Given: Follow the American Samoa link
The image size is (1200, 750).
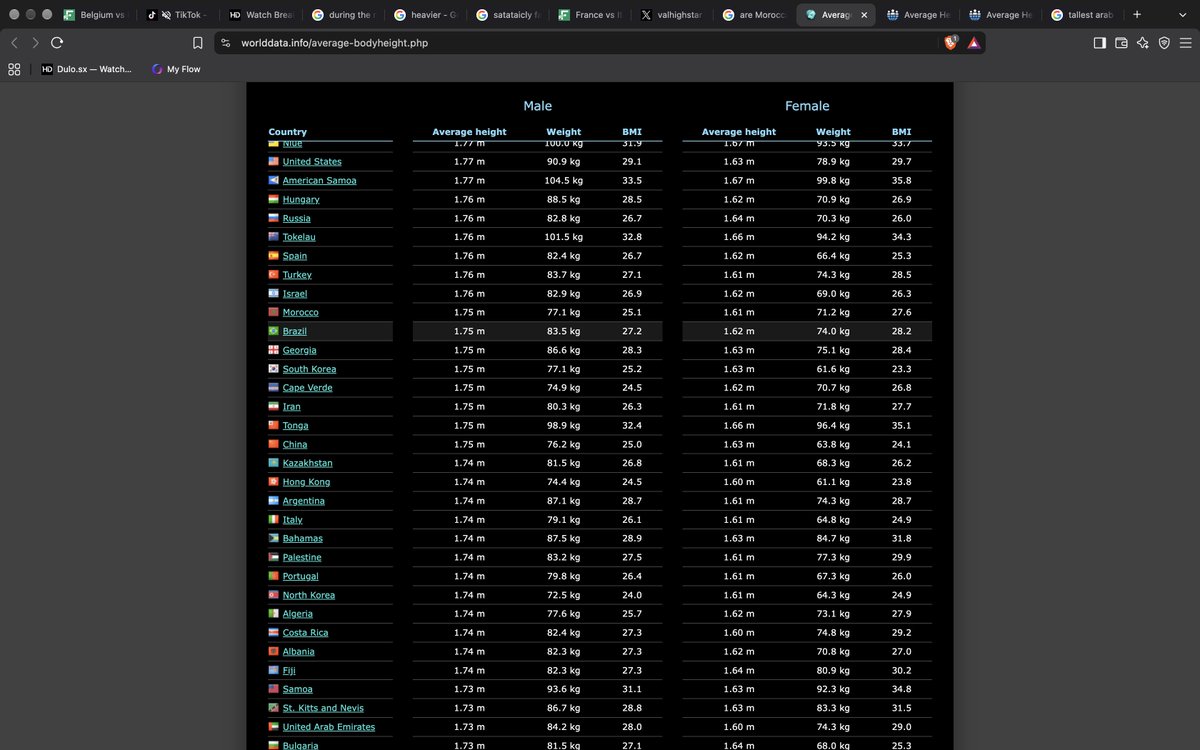Looking at the screenshot, I should pos(319,181).
